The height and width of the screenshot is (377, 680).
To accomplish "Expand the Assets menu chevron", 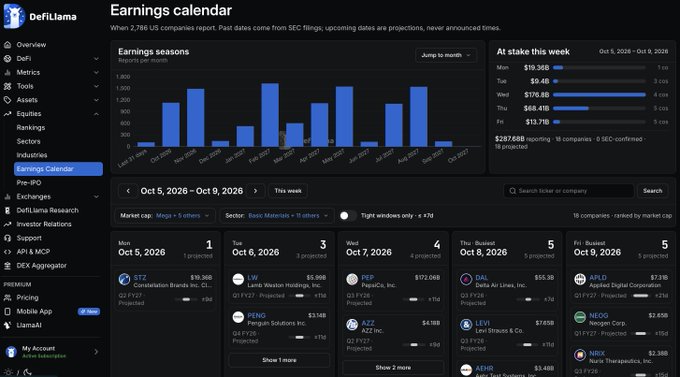I will [x=96, y=100].
